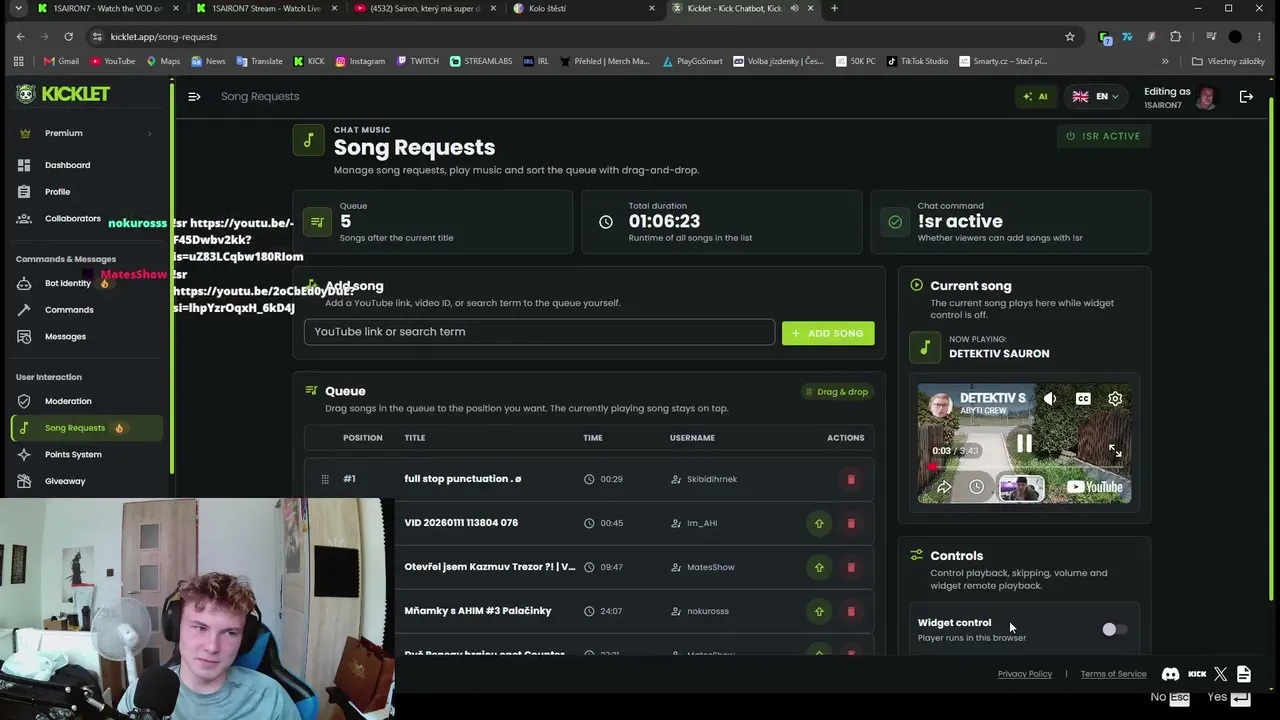This screenshot has height=720, width=1280.
Task: Toggle the '!sr ACTIVE' status button
Action: click(1104, 136)
